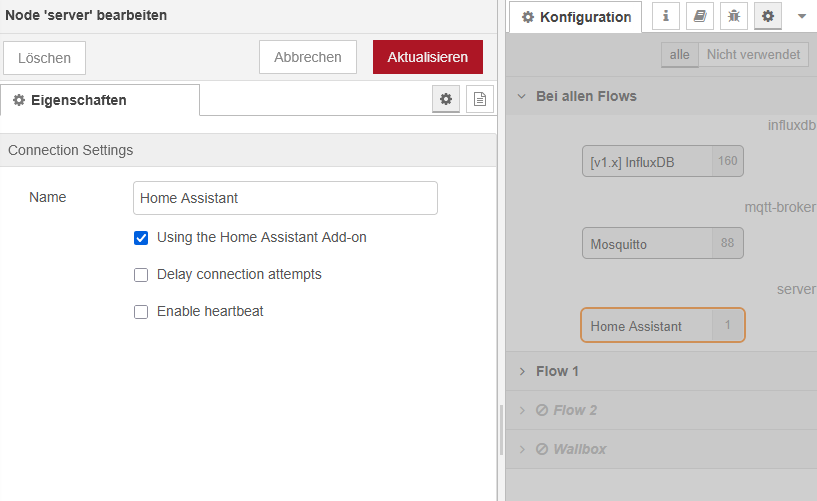Click the sidebar resize separator handle

coord(501,430)
